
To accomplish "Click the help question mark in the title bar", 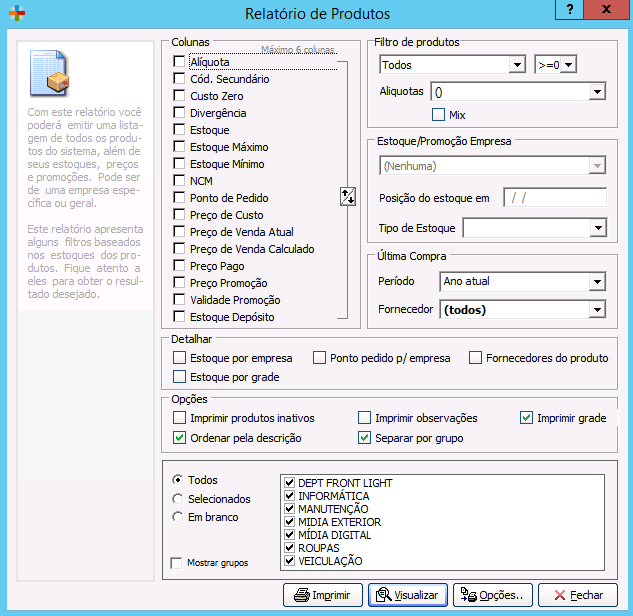I will click(x=569, y=13).
